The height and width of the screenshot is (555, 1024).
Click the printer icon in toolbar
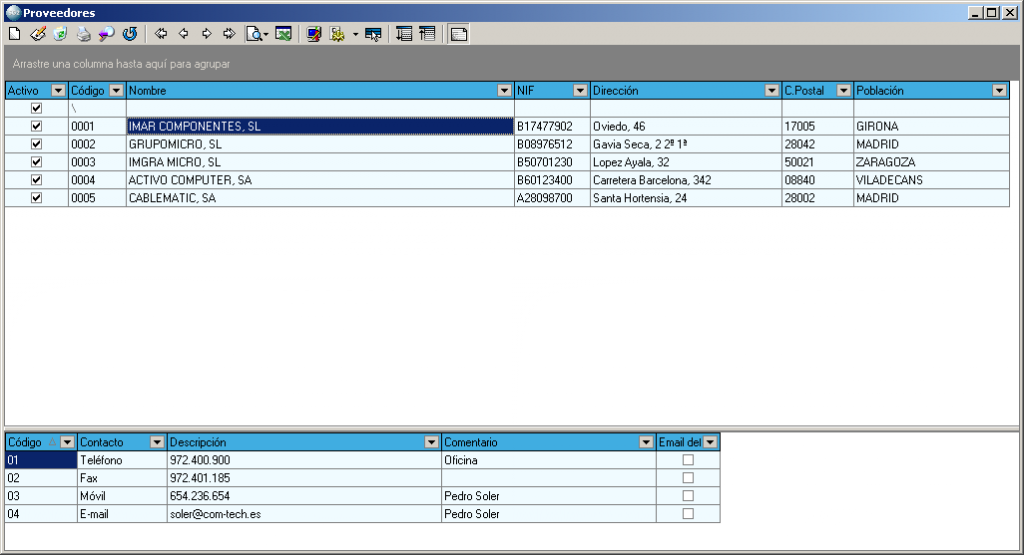click(x=84, y=34)
